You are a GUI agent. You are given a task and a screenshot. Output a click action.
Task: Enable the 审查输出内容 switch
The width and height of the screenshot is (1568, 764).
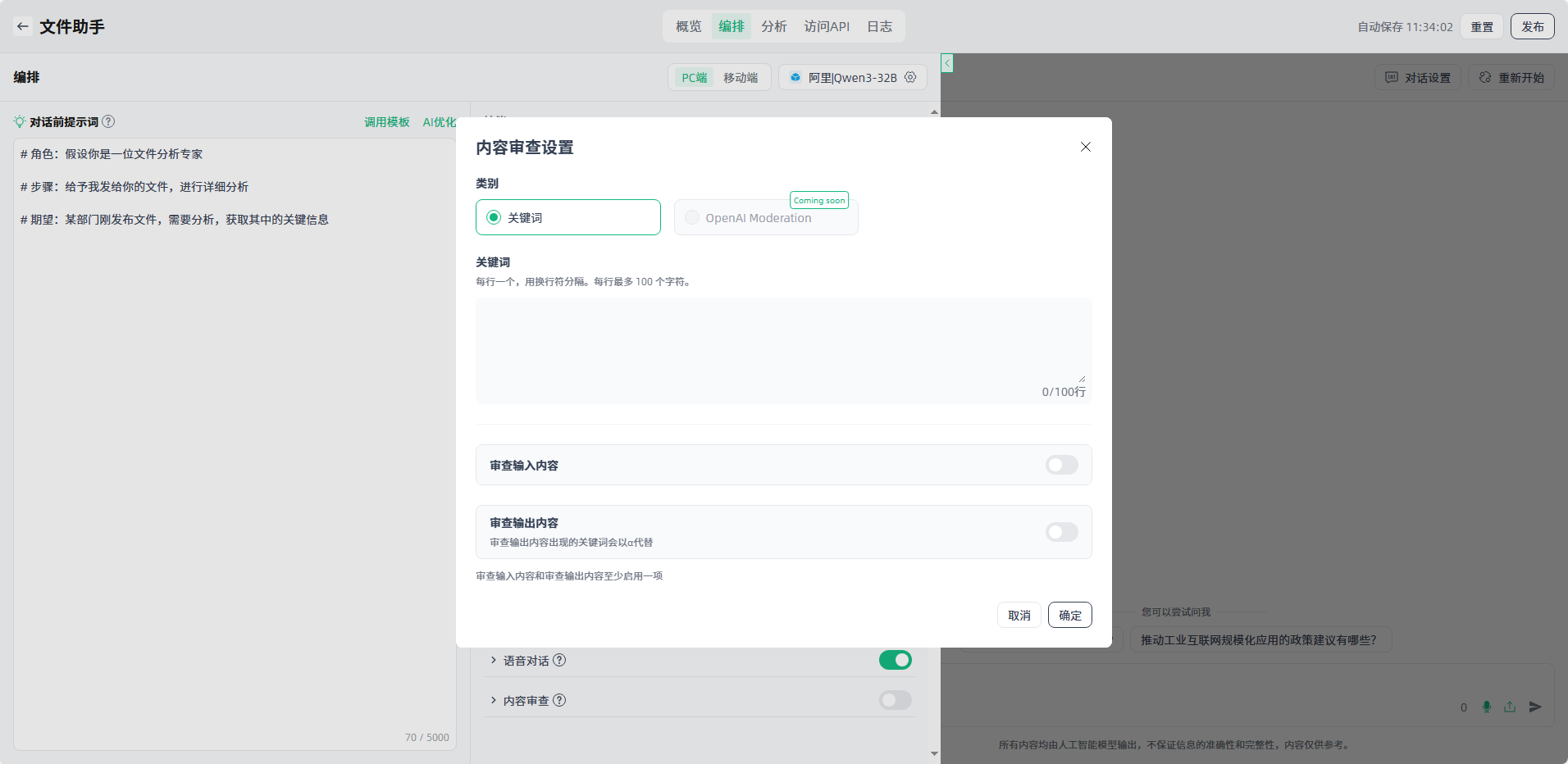click(1061, 532)
